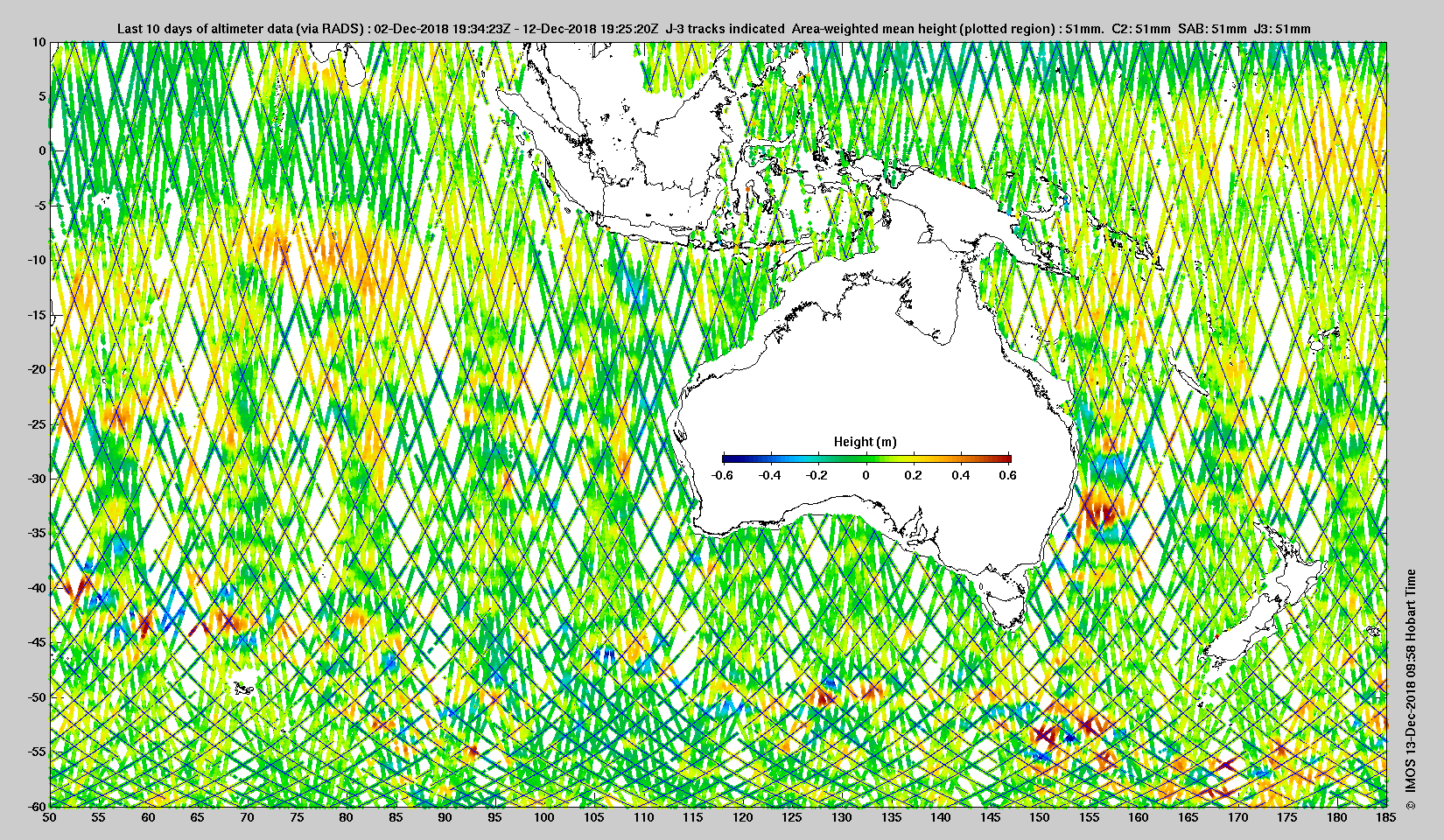
Task: Click the dark red end of the height colorbar
Action: pos(1006,458)
